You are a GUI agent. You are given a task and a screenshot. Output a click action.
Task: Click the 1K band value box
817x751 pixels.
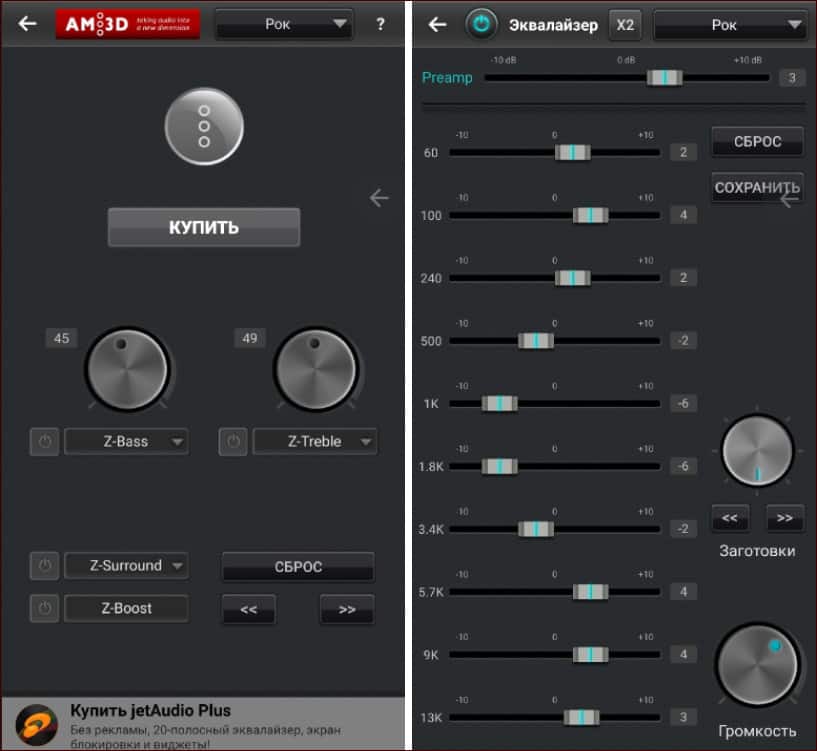click(x=683, y=403)
